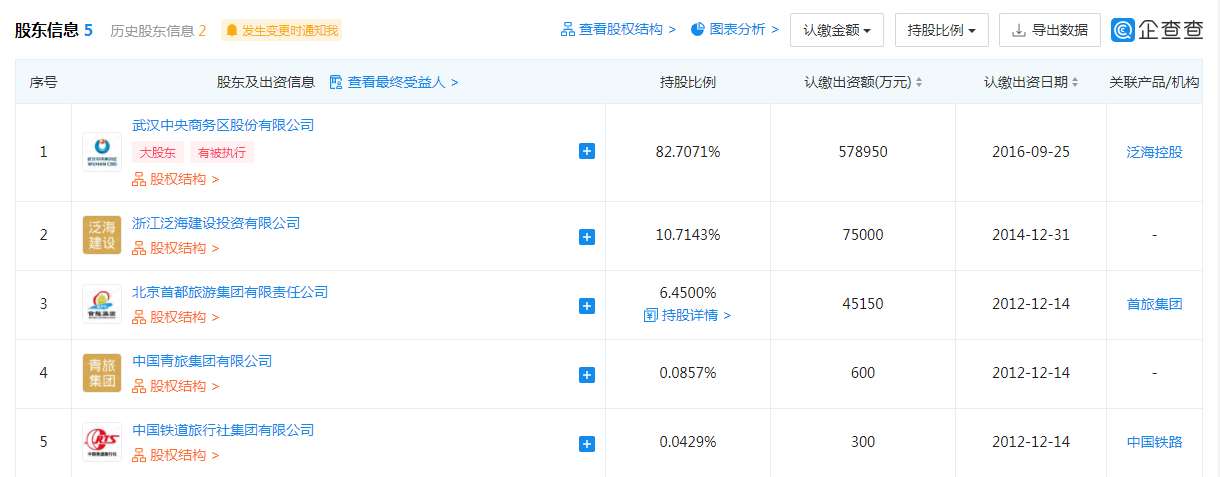The image size is (1220, 477).
Task: Open the 持股比例 dropdown
Action: (941, 30)
